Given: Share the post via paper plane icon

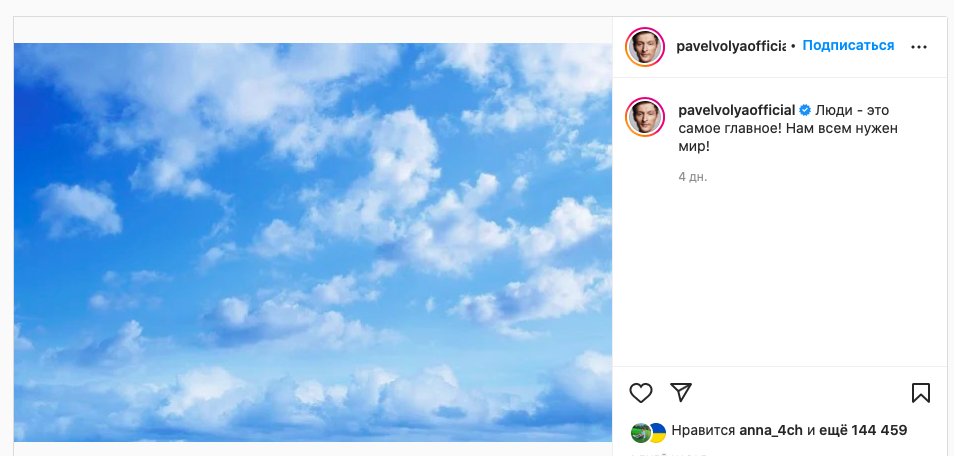Looking at the screenshot, I should (x=681, y=392).
